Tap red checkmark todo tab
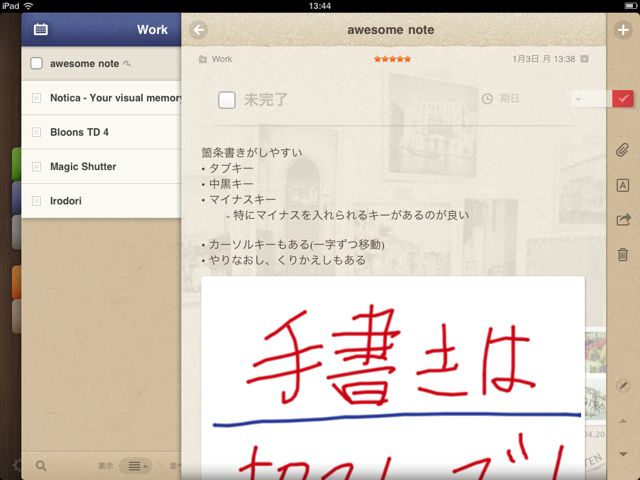Viewport: 640px width, 480px height. [623, 98]
